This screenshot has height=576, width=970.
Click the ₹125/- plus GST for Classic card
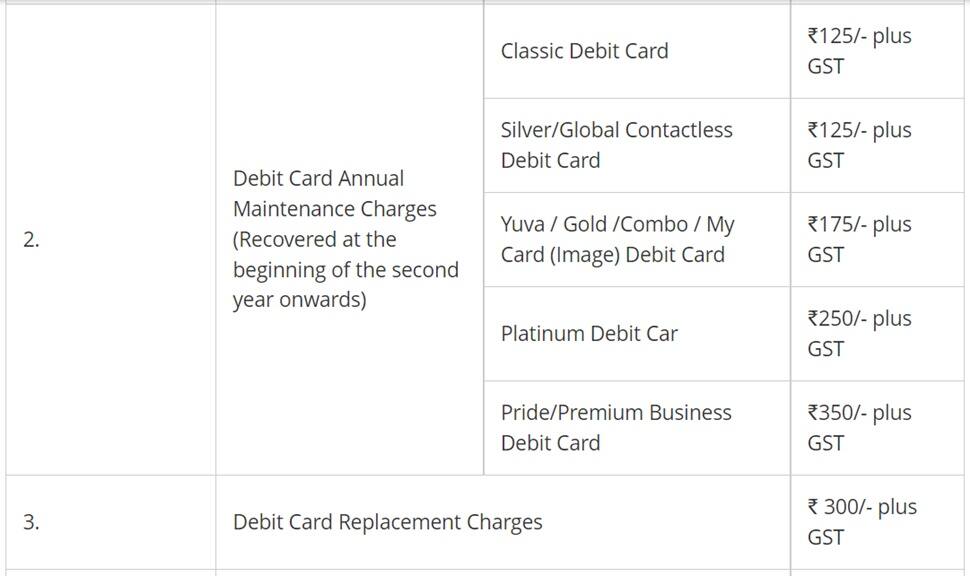[859, 51]
